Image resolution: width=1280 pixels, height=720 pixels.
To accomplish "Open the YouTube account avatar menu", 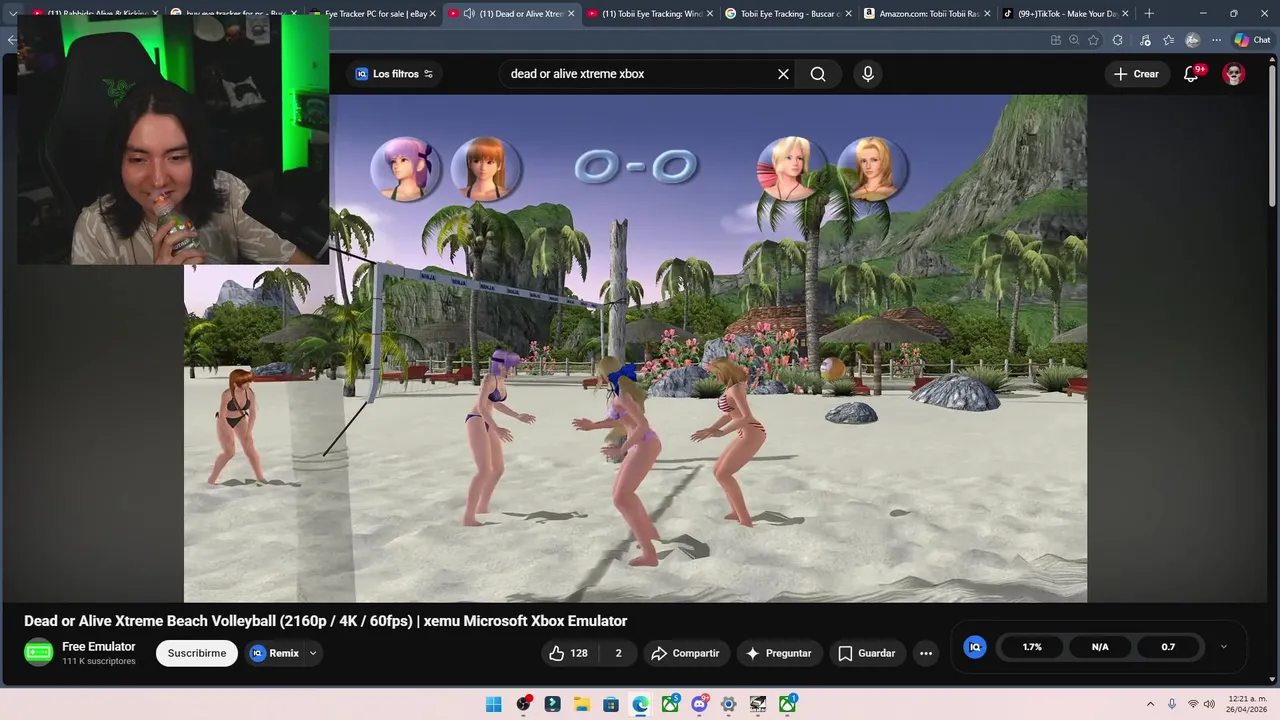I will [x=1234, y=74].
